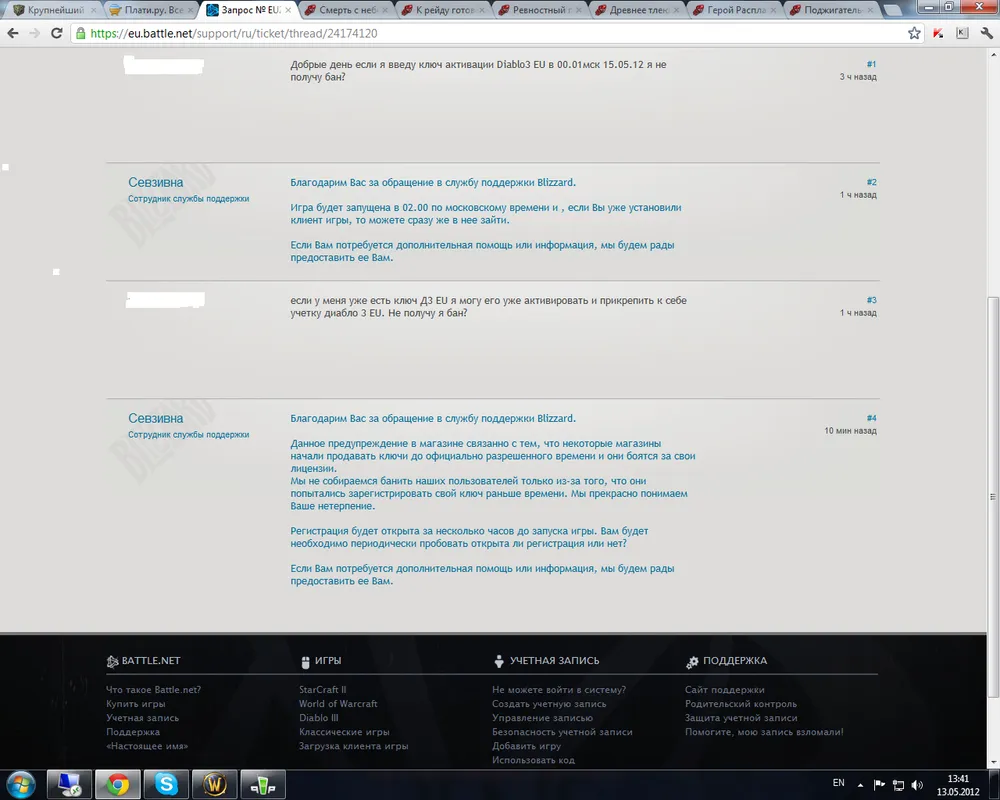Click the #4 post permalink
Image resolution: width=1000 pixels, height=800 pixels.
click(871, 418)
